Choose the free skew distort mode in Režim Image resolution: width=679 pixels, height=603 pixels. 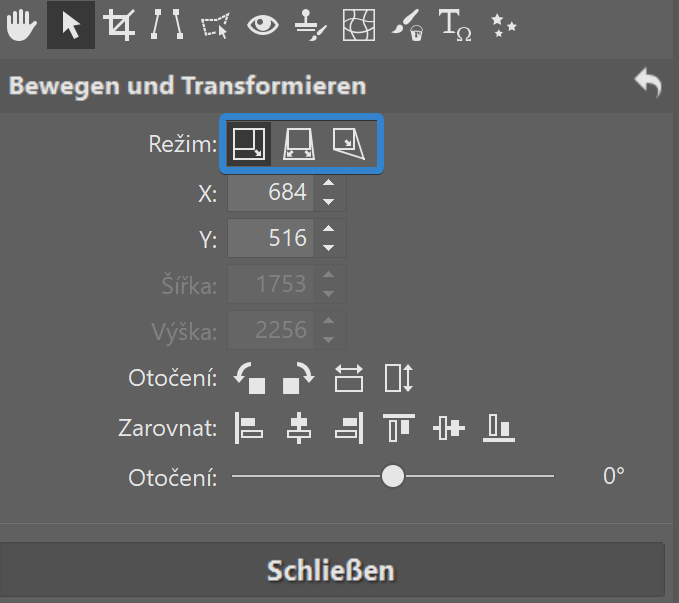pos(349,144)
